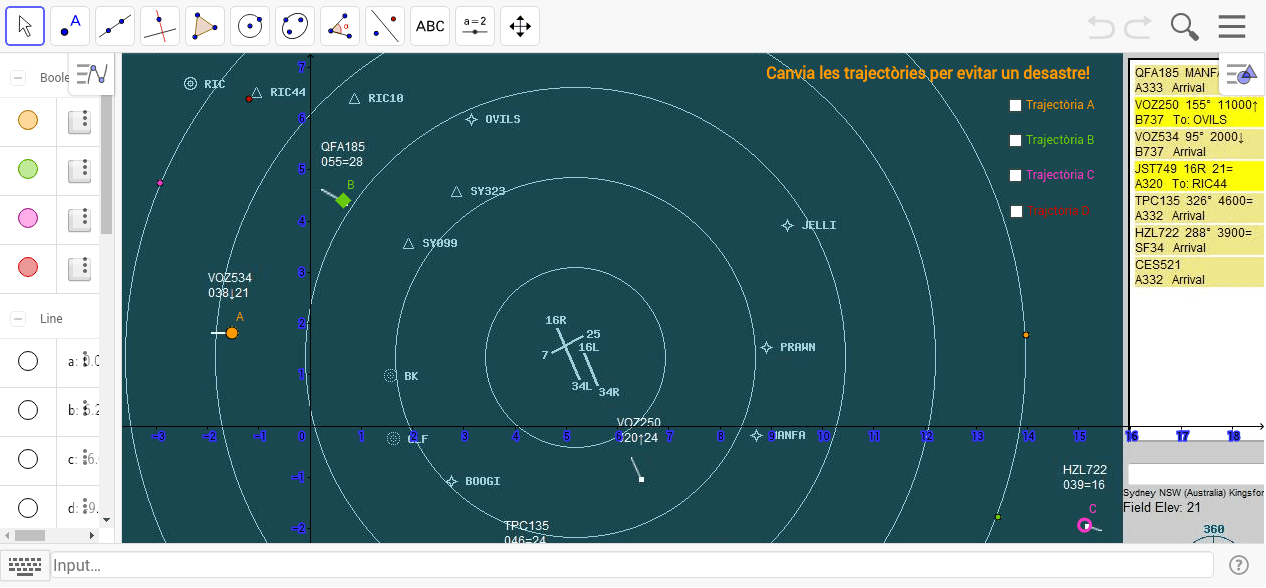Open the main hamburger menu
This screenshot has width=1266, height=588.
click(1232, 27)
